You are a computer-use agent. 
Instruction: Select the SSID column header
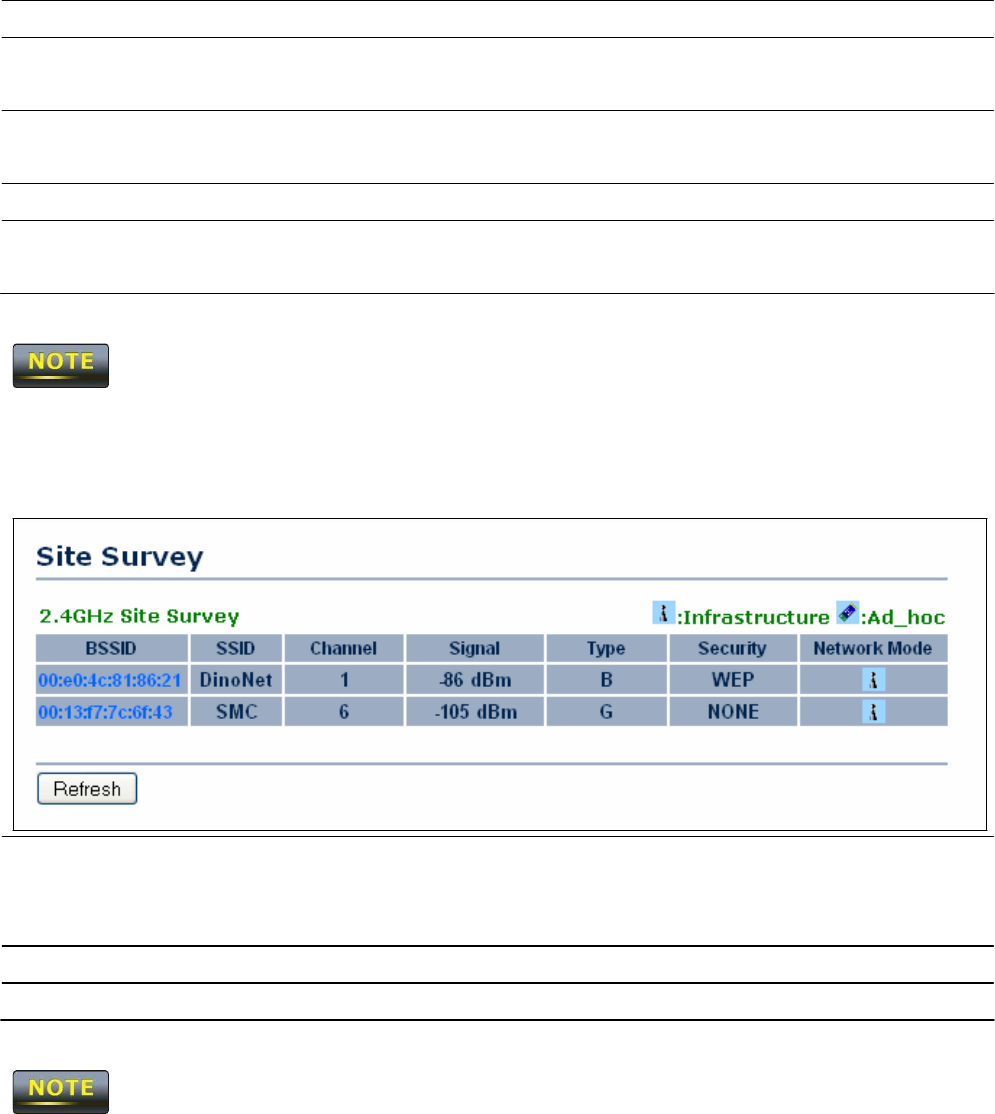[236, 649]
